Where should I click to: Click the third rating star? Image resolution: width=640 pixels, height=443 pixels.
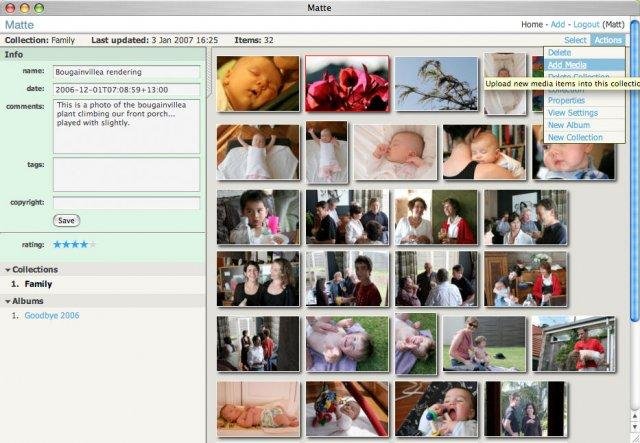tap(75, 245)
